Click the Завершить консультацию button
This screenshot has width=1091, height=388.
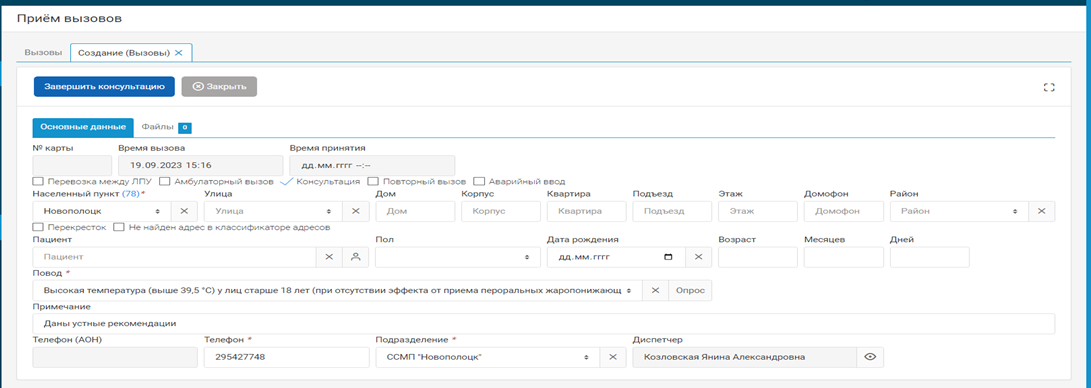click(104, 87)
